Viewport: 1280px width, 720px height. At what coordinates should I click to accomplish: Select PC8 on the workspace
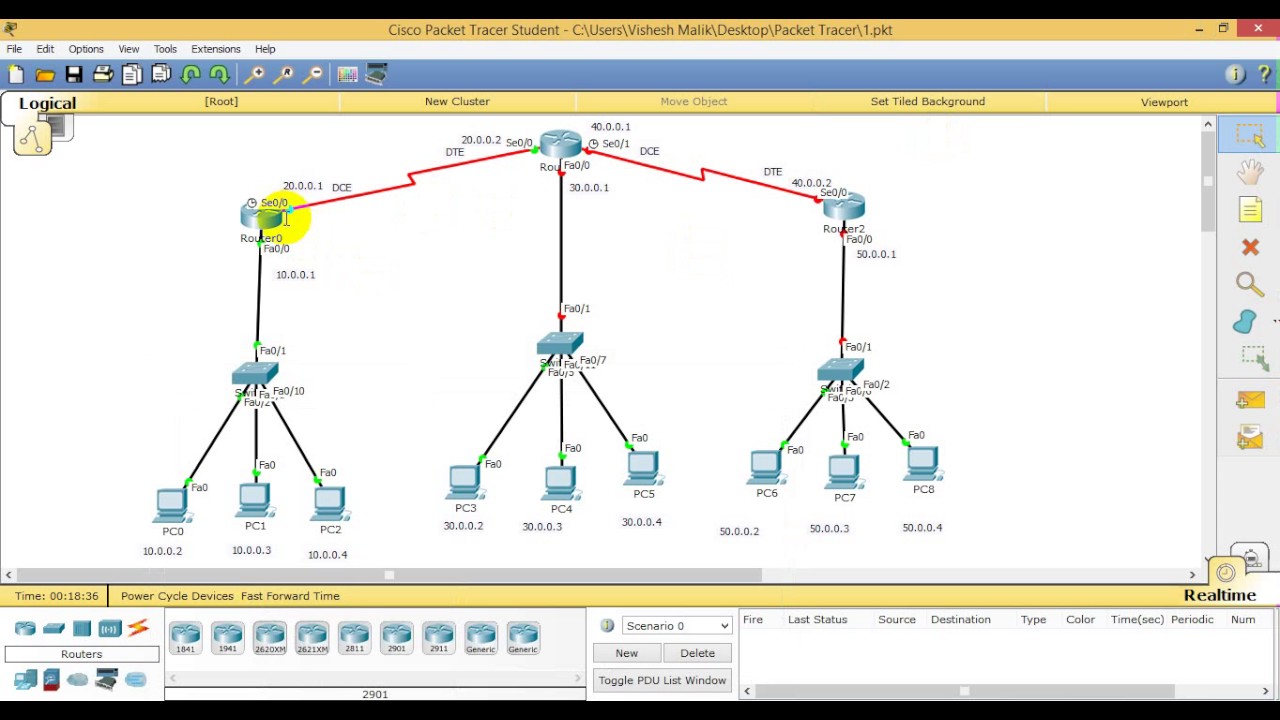click(923, 463)
